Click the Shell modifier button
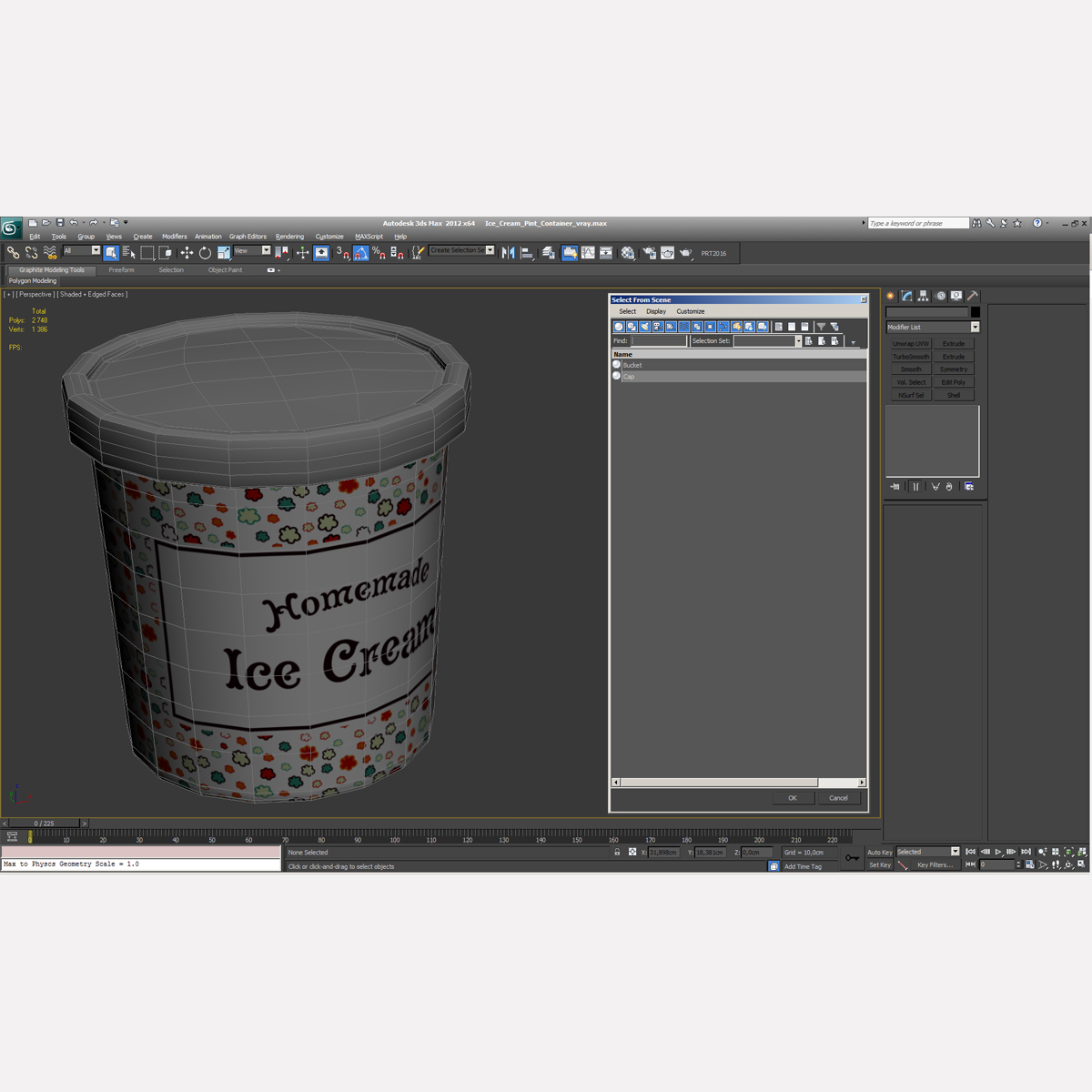 click(954, 395)
